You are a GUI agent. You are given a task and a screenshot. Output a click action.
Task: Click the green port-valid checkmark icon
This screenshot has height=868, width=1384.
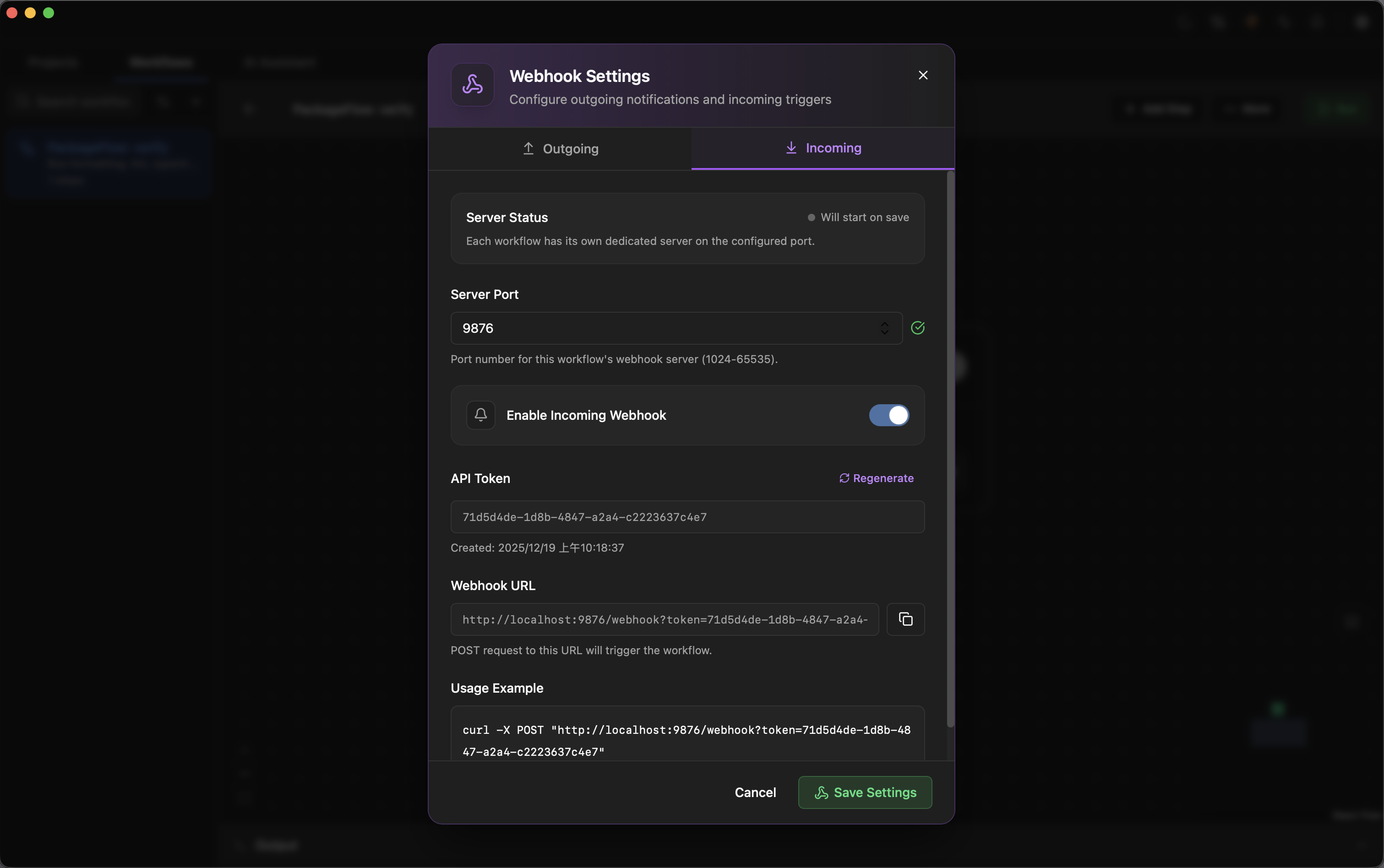pos(918,328)
